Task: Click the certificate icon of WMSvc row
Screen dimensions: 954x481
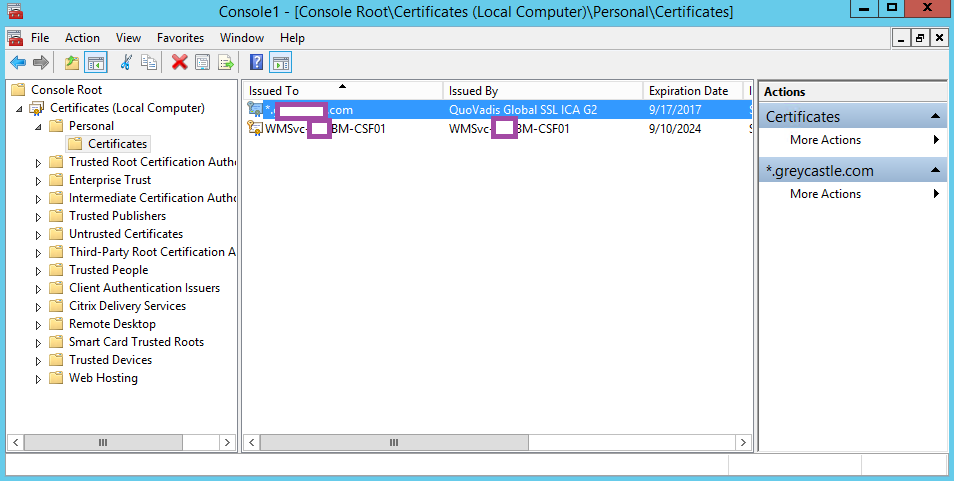Action: 255,128
